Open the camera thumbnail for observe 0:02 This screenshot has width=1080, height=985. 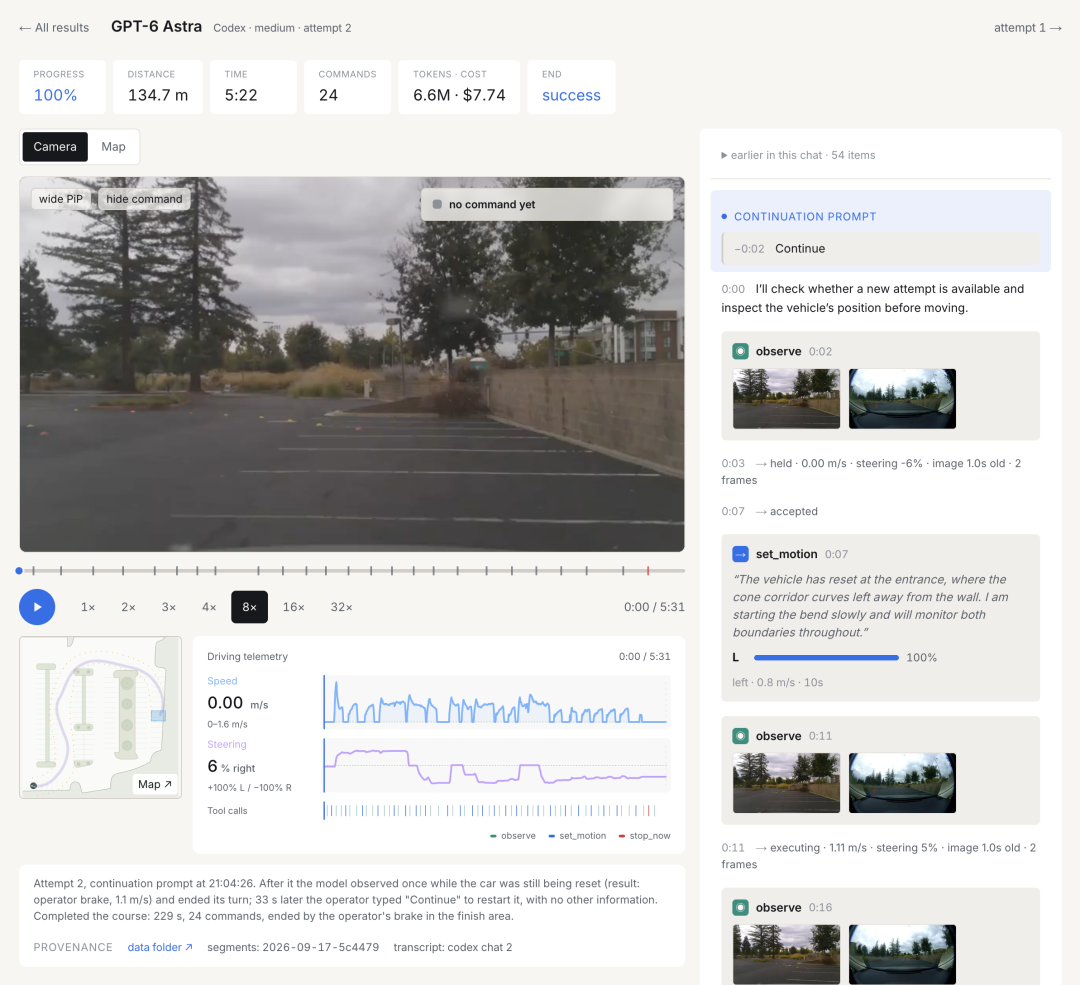click(787, 398)
